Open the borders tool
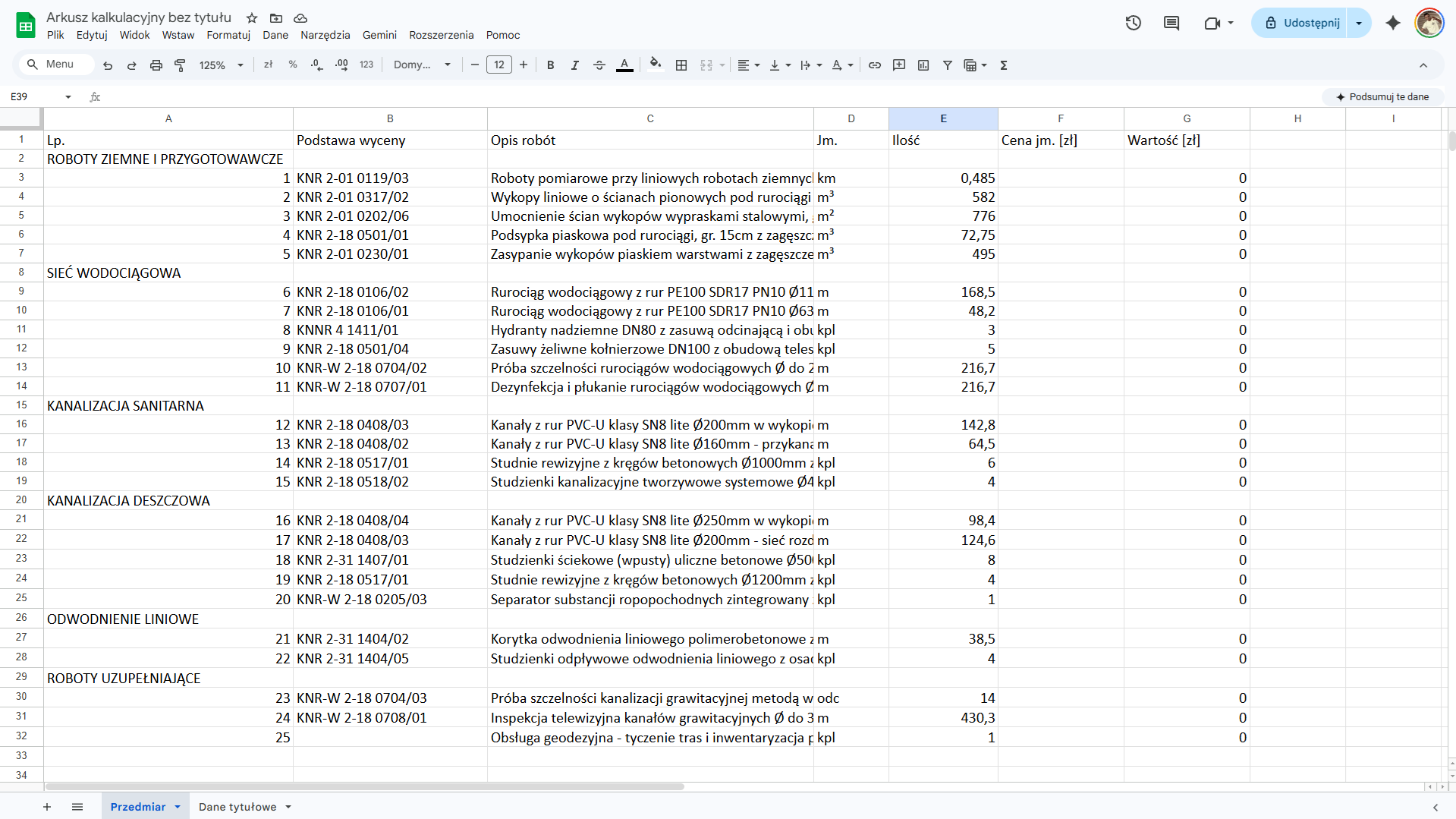The image size is (1456, 819). 681,65
